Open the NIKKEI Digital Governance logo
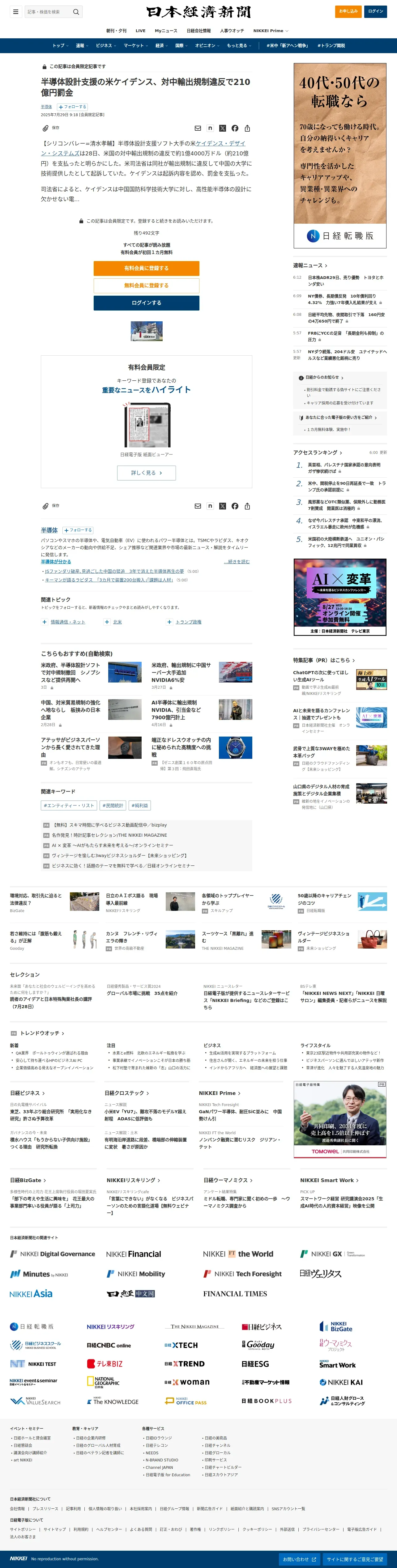The width and height of the screenshot is (397, 1568). pos(52,1254)
